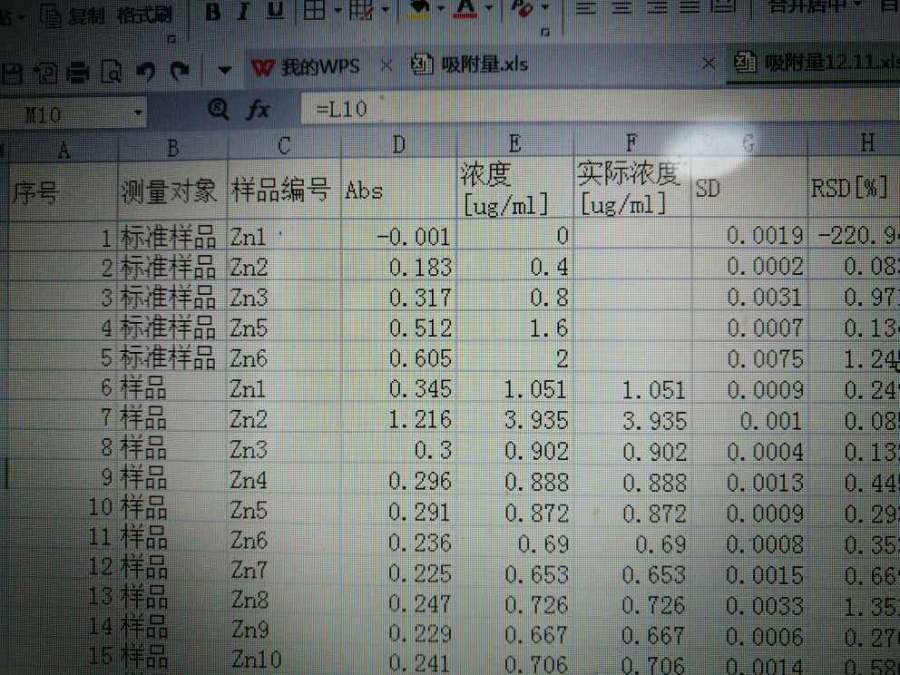Undo the last action
The image size is (900, 675).
(x=146, y=71)
